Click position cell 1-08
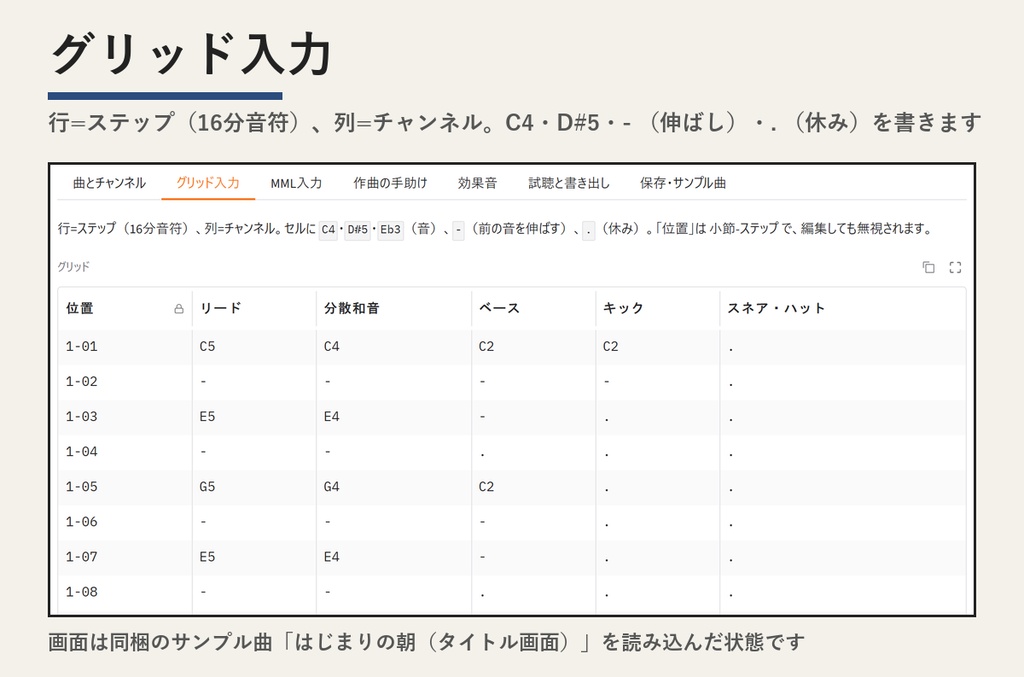 pyautogui.click(x=125, y=592)
